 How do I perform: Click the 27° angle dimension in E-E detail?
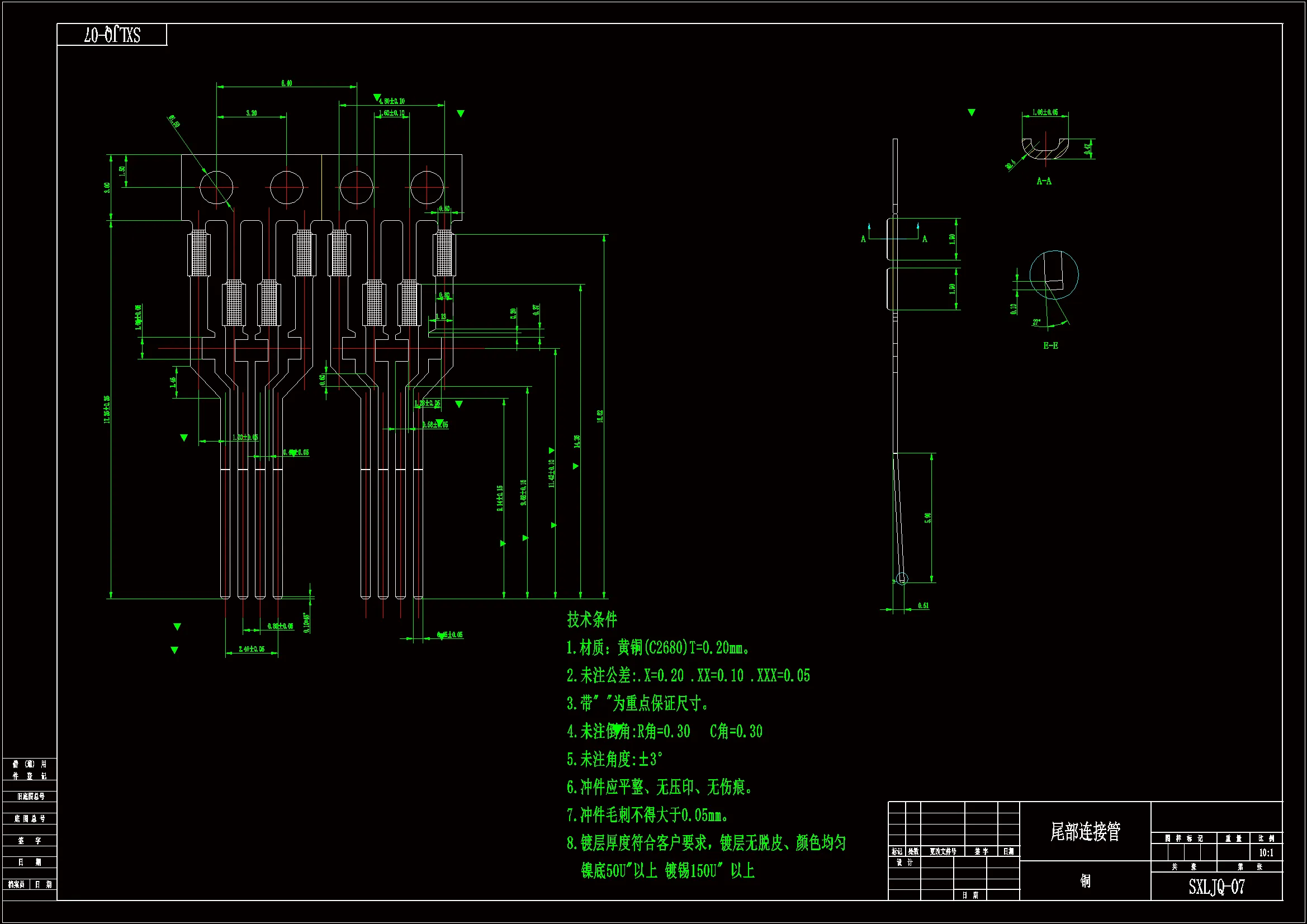(1036, 322)
